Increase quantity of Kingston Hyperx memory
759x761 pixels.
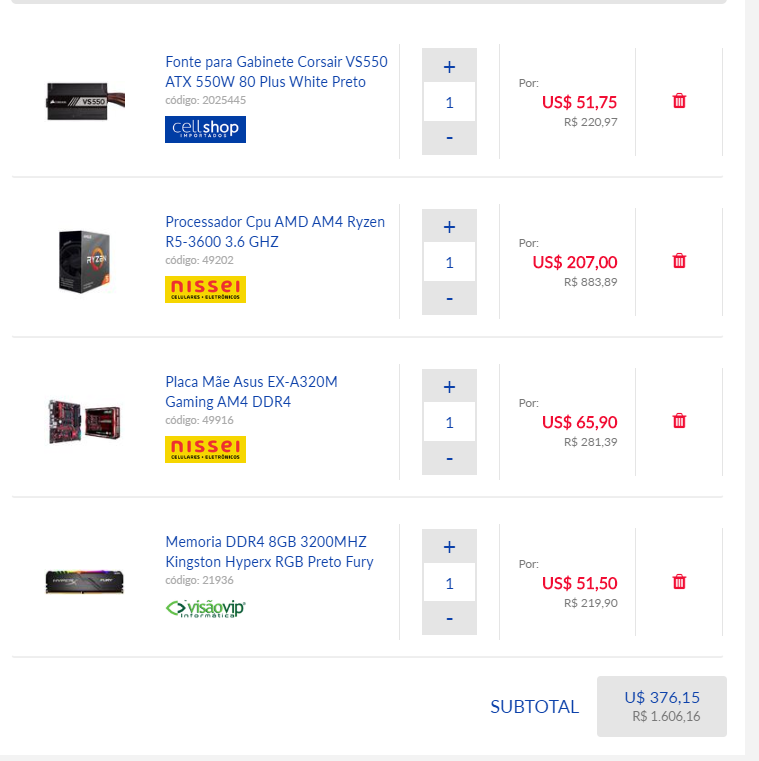tap(449, 547)
